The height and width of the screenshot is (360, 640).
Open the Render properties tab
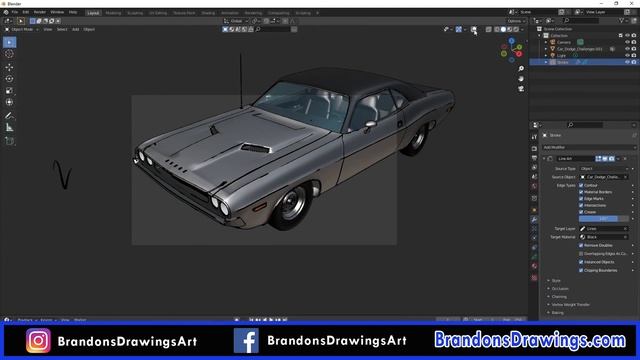coord(534,149)
